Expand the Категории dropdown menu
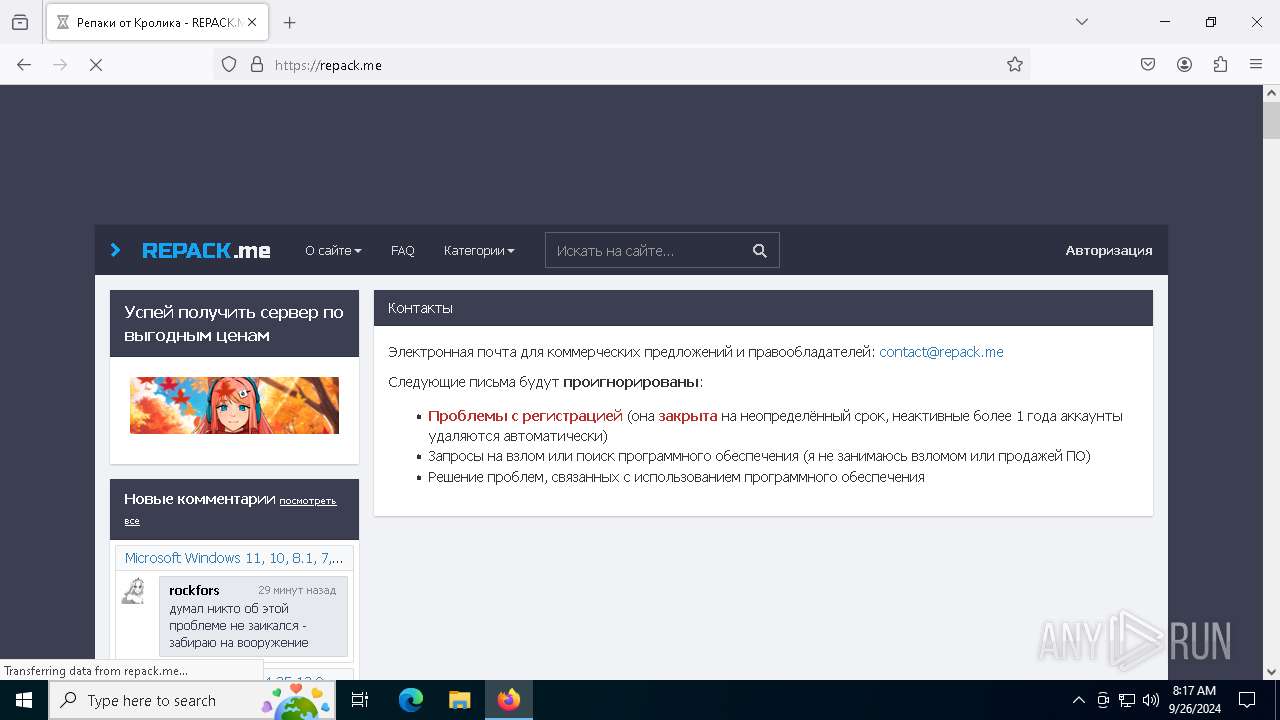 pyautogui.click(x=479, y=251)
